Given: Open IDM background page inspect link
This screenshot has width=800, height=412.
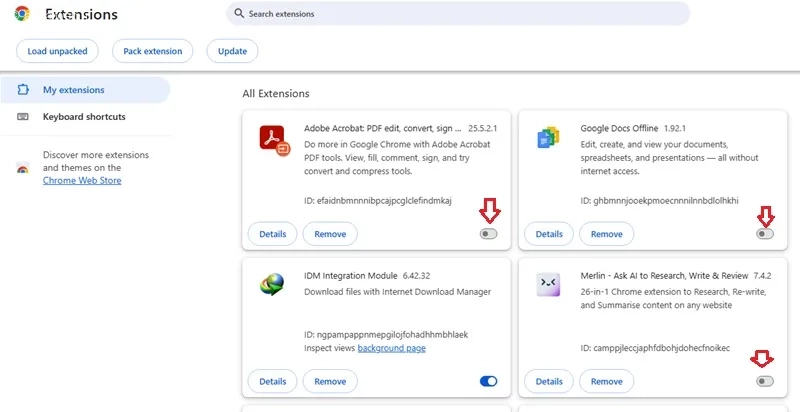Looking at the screenshot, I should coord(391,348).
